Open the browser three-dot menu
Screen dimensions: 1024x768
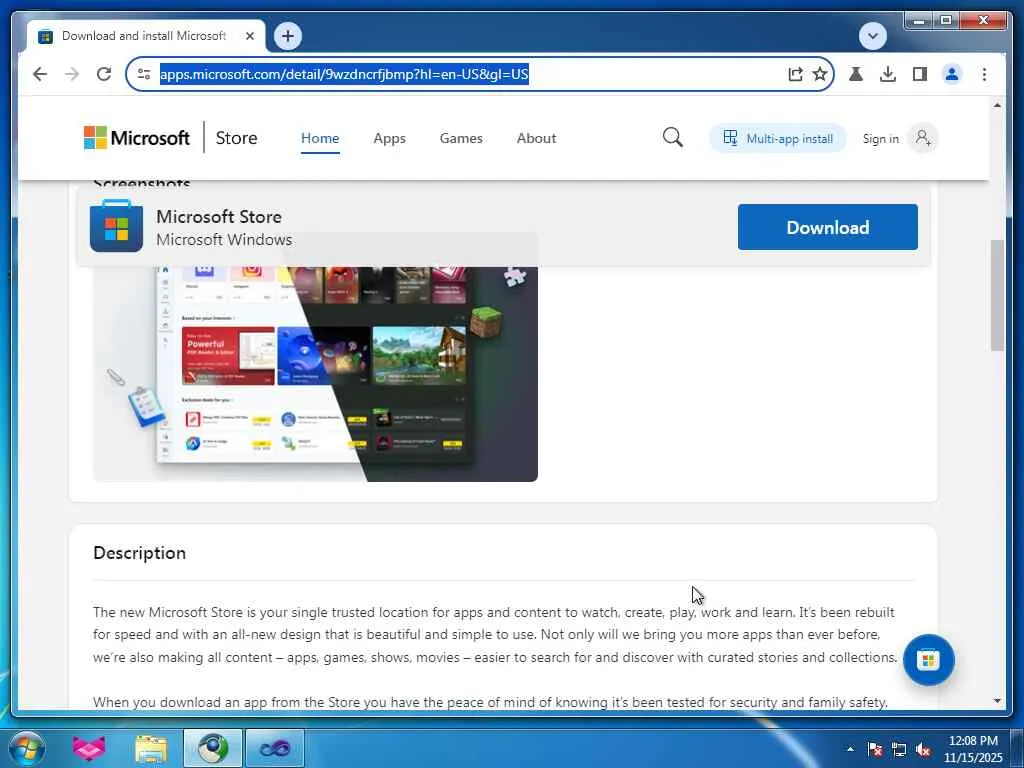point(984,74)
